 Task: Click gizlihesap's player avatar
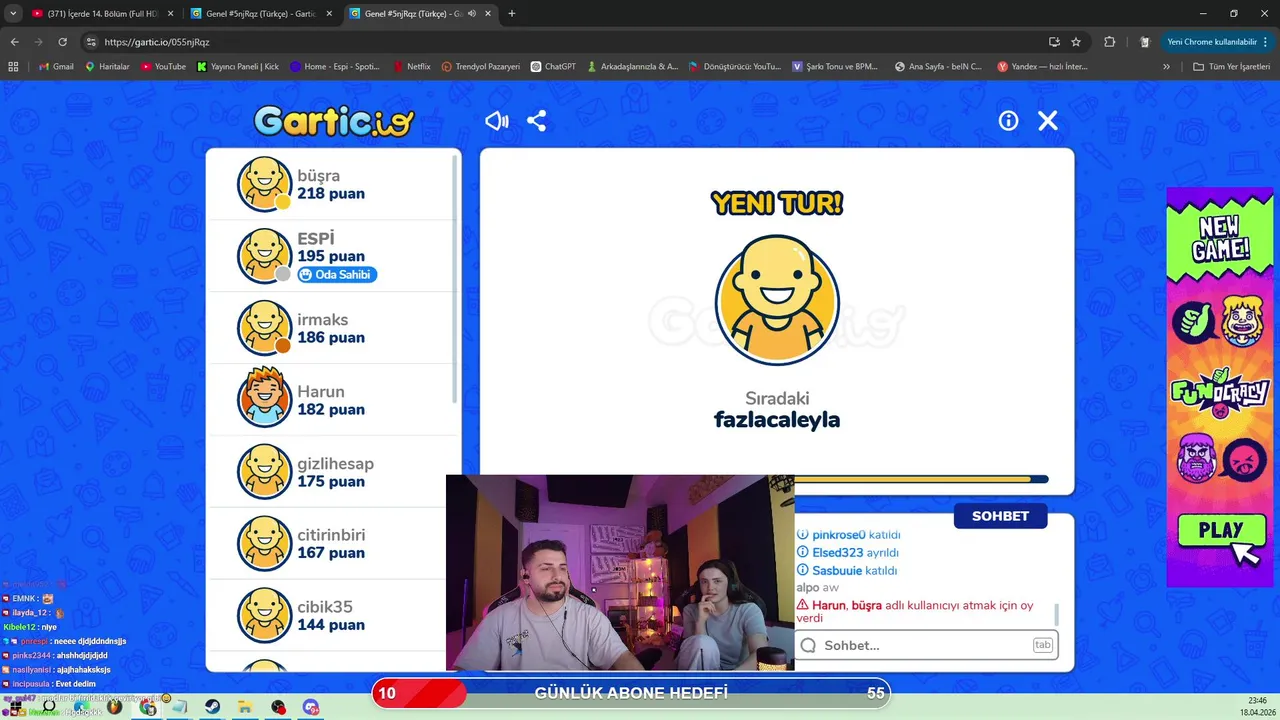[x=264, y=471]
